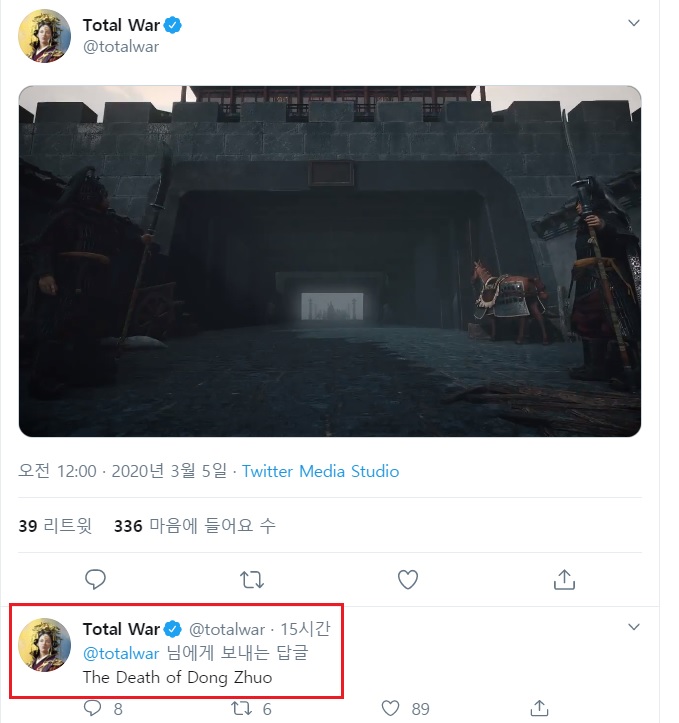Click the reply icon showing 8 replies
679x723 pixels.
coord(94,708)
